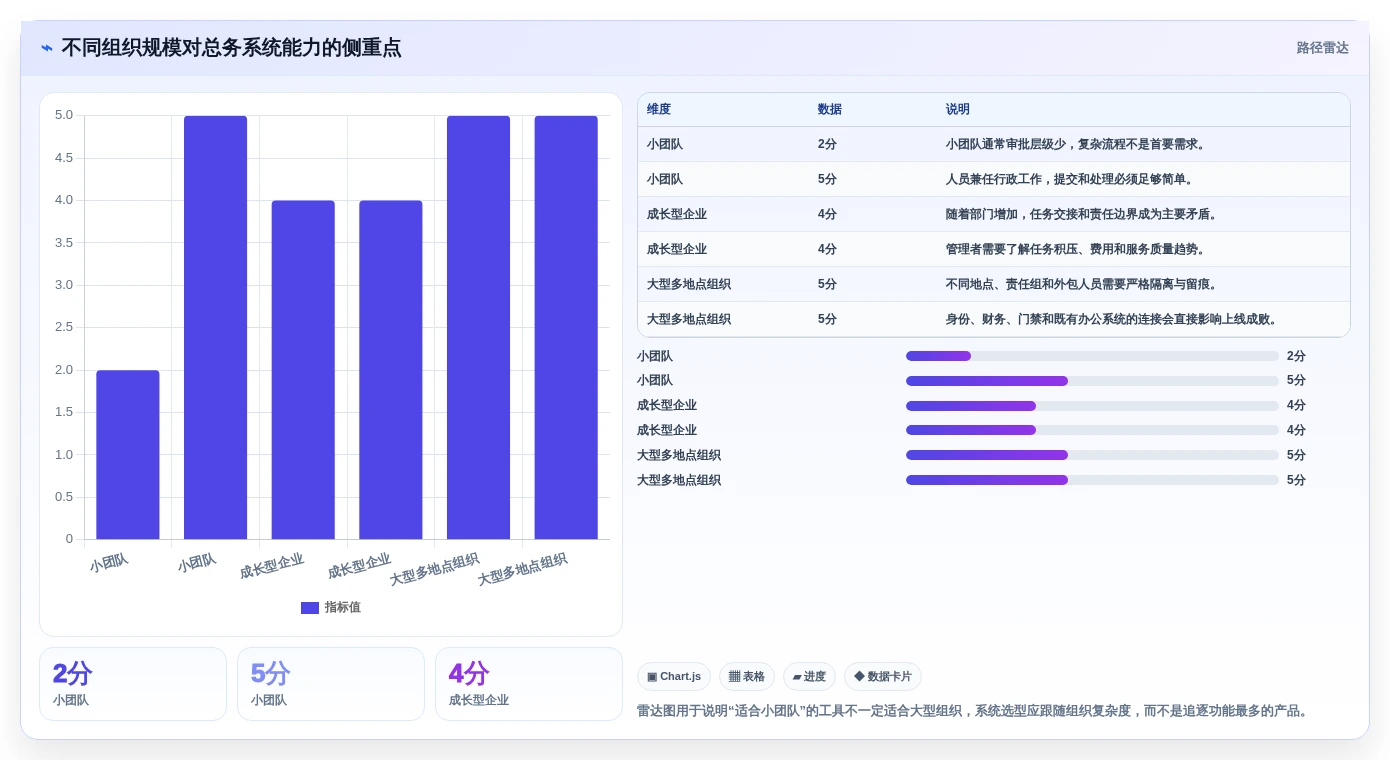Open the 5分 小团队 summary card
The width and height of the screenshot is (1390, 760).
pyautogui.click(x=331, y=684)
